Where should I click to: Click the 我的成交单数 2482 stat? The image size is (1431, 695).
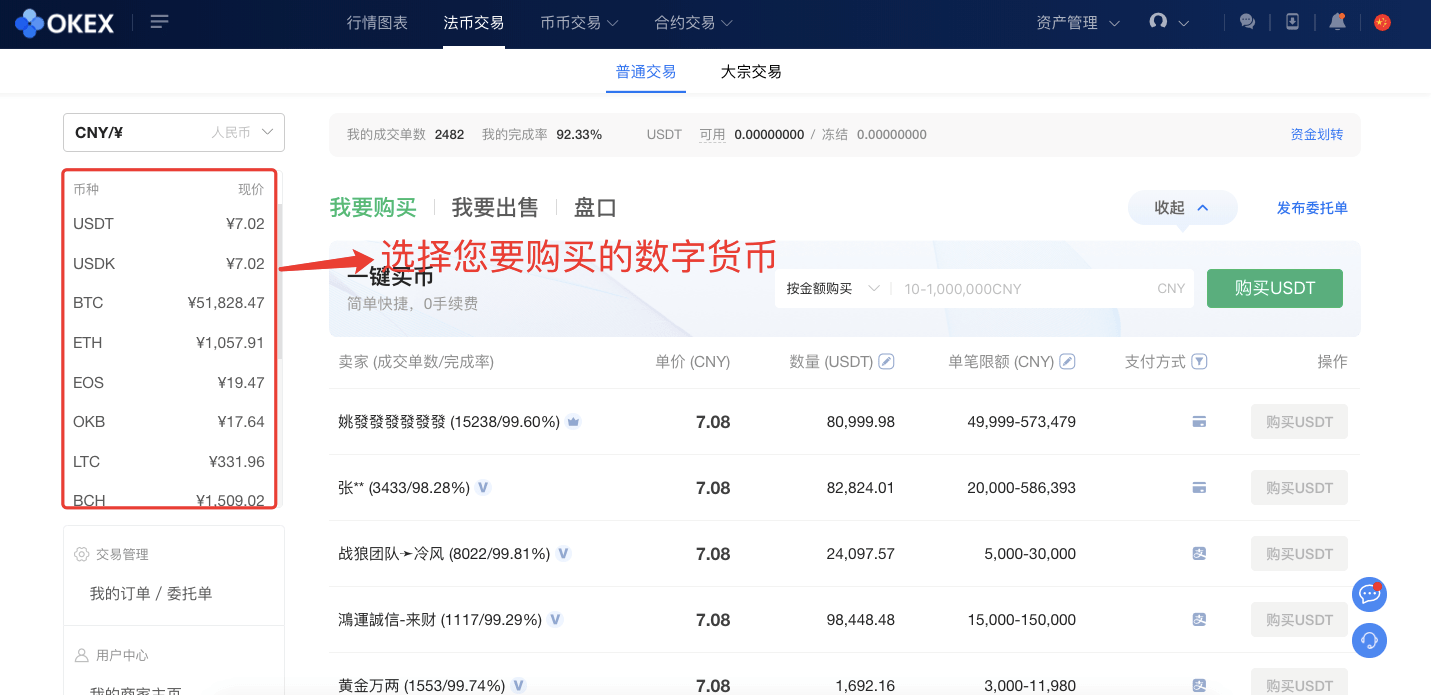(x=405, y=134)
